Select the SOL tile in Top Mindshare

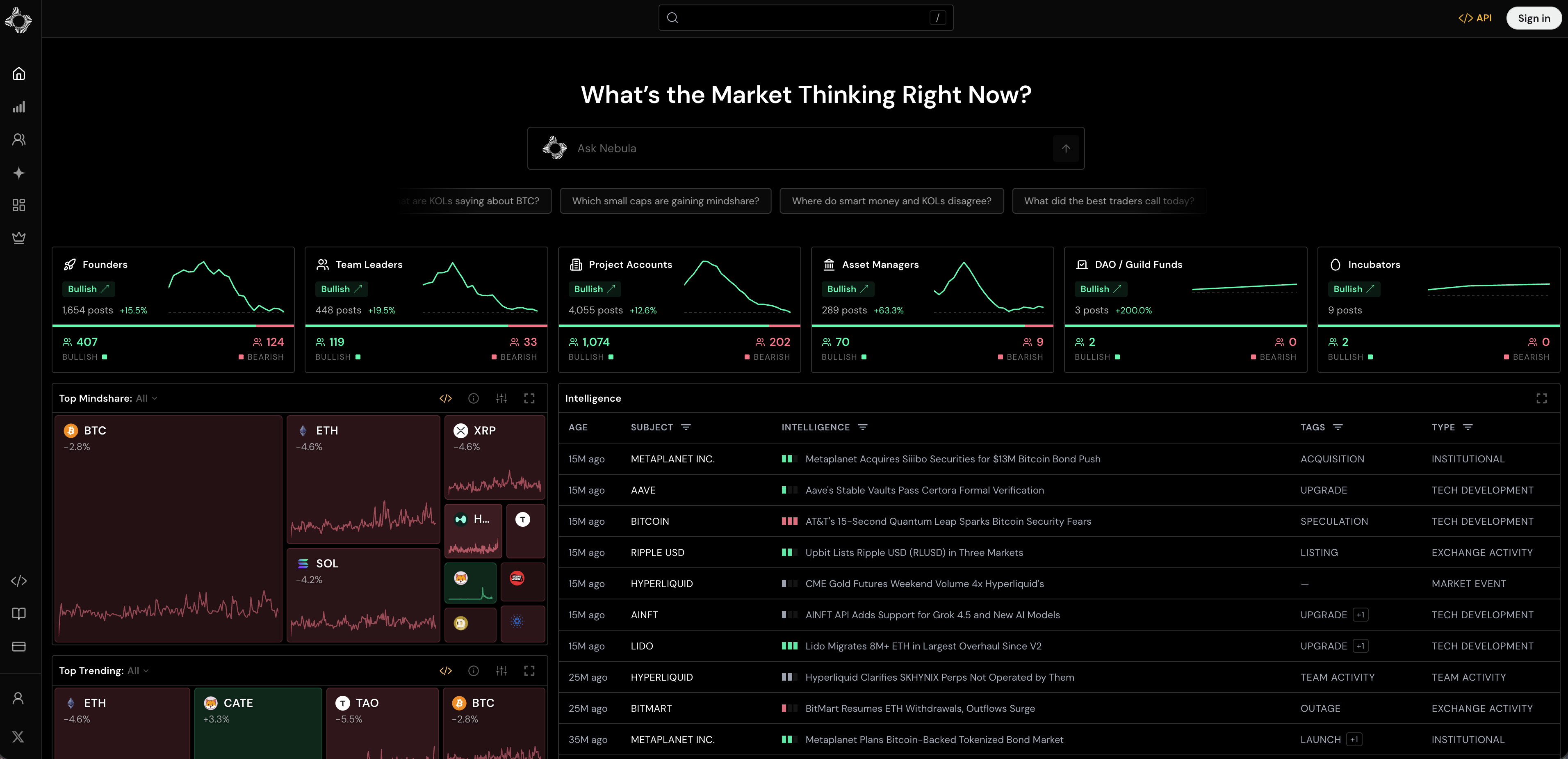point(363,595)
